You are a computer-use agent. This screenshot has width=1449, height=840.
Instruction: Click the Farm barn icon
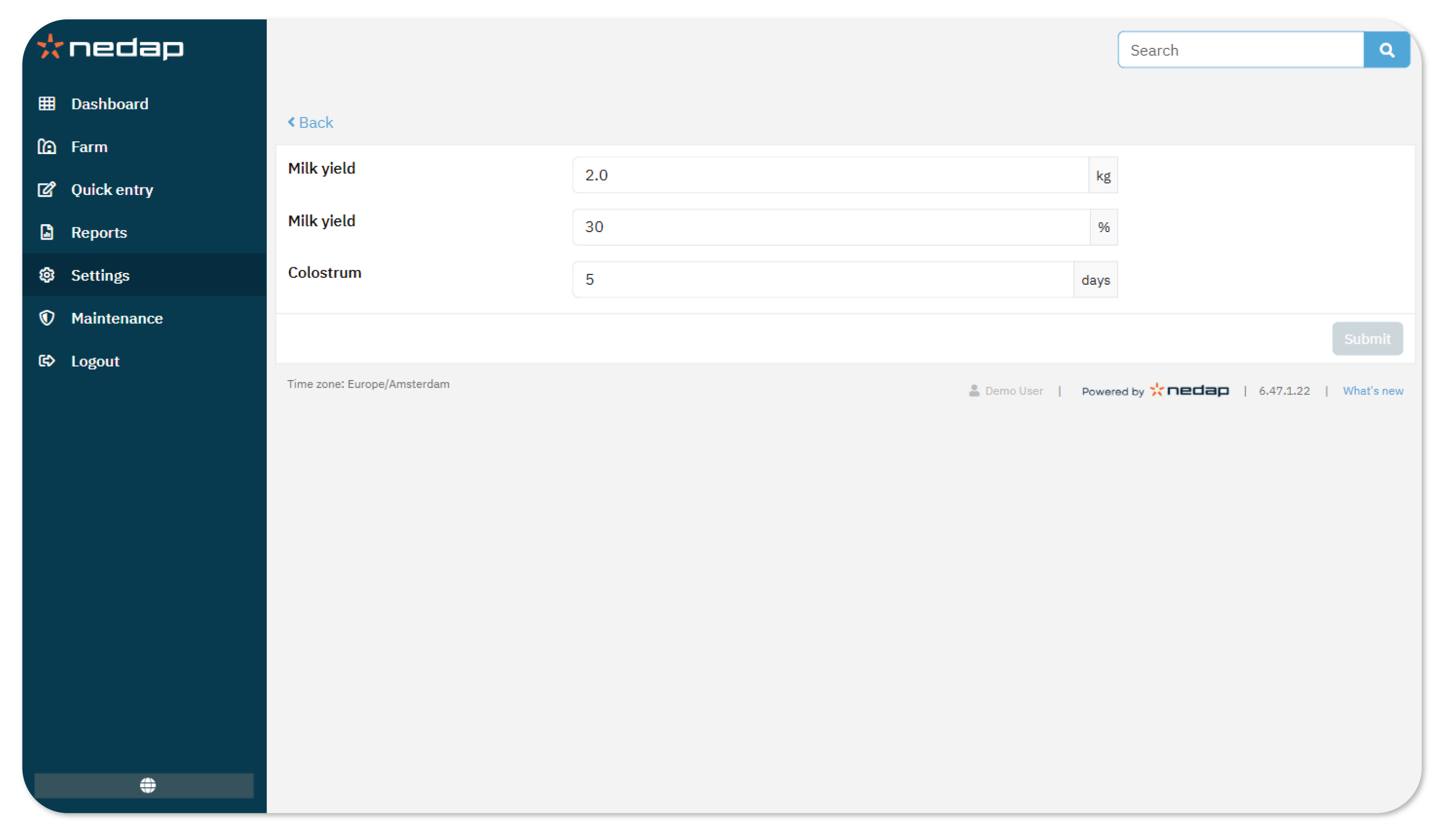coord(47,147)
